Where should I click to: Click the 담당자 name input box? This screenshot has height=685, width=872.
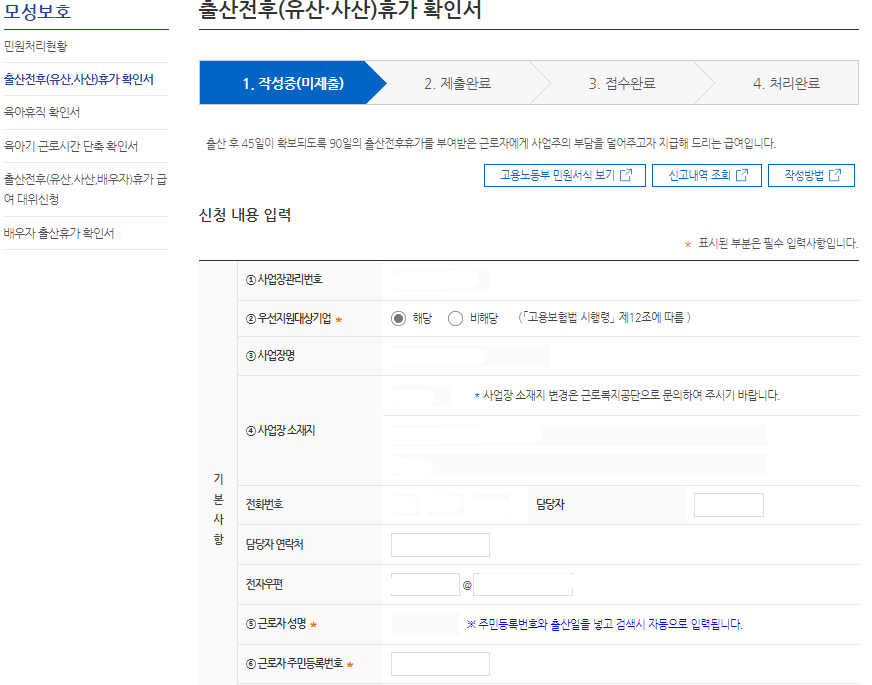coord(728,504)
